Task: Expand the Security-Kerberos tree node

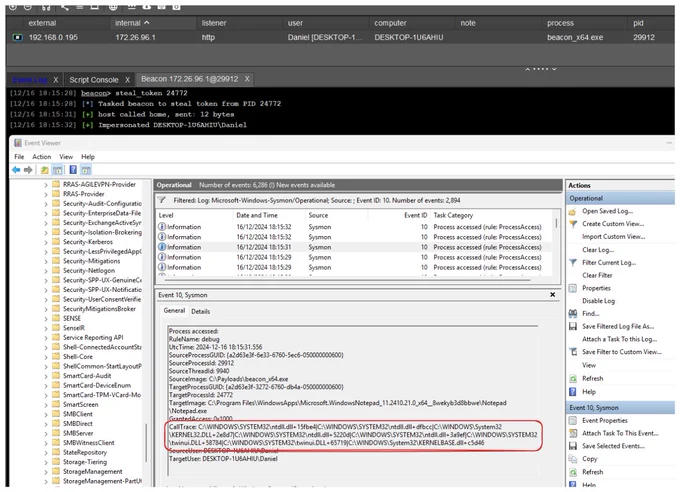Action: tap(46, 243)
